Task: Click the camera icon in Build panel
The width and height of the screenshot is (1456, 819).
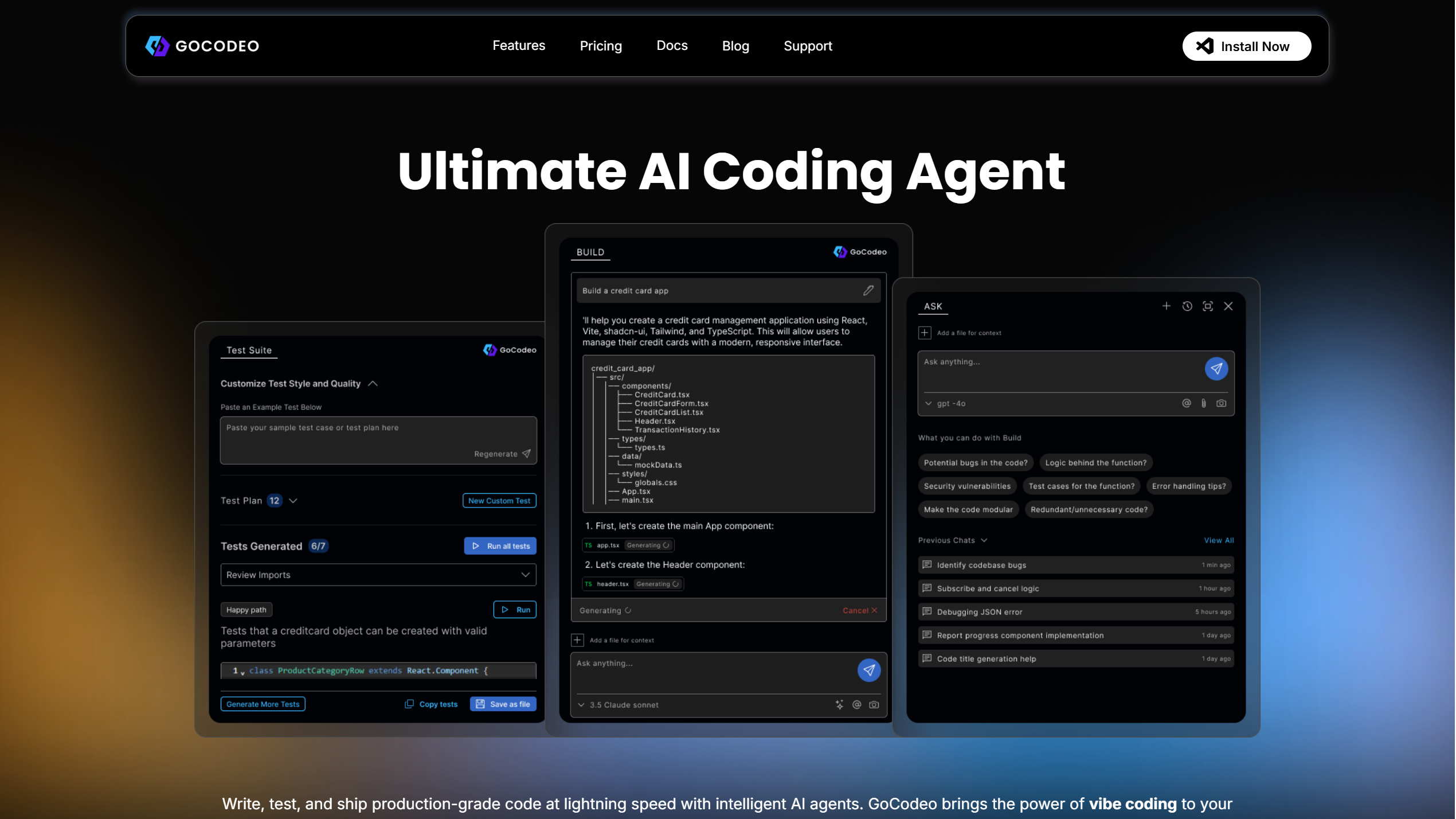Action: tap(874, 705)
